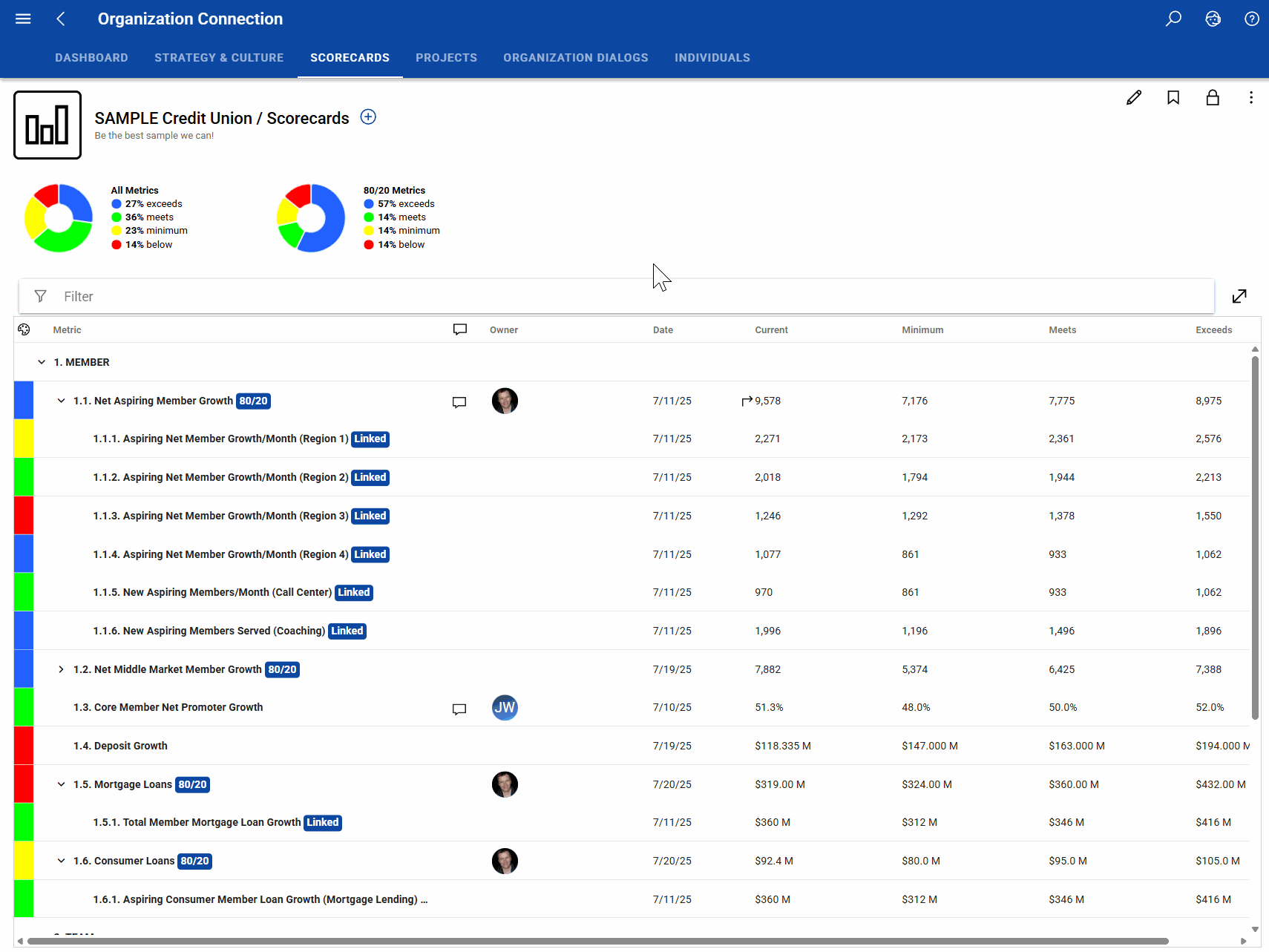This screenshot has width=1269, height=952.
Task: Click the lock icon
Action: point(1213,97)
